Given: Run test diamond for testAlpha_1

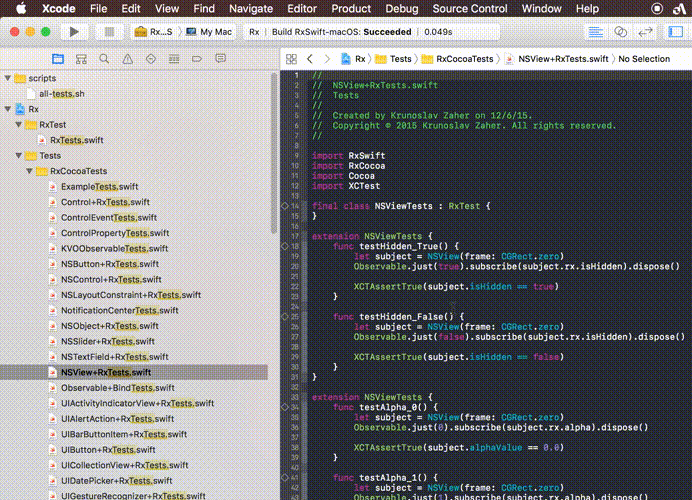Looking at the screenshot, I should [285, 477].
